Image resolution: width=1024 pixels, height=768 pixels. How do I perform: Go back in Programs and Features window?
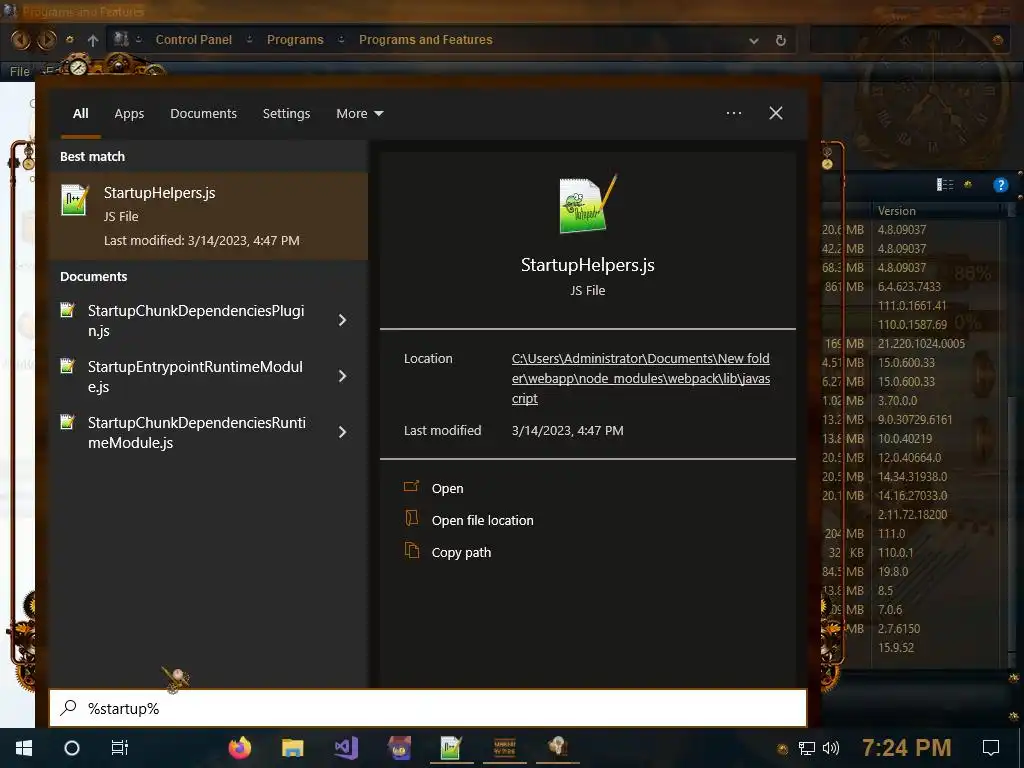[21, 40]
